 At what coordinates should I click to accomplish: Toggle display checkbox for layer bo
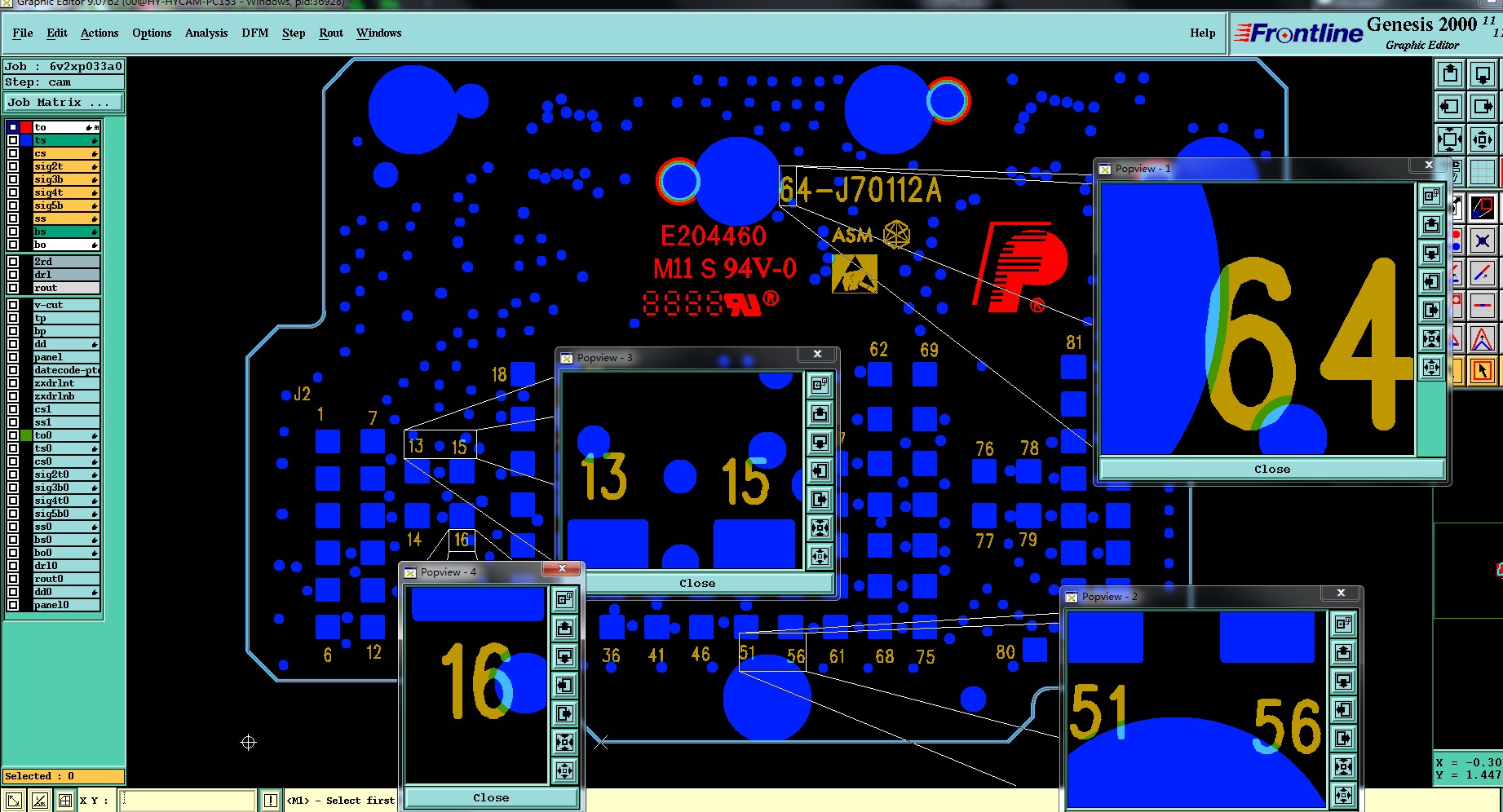[13, 245]
